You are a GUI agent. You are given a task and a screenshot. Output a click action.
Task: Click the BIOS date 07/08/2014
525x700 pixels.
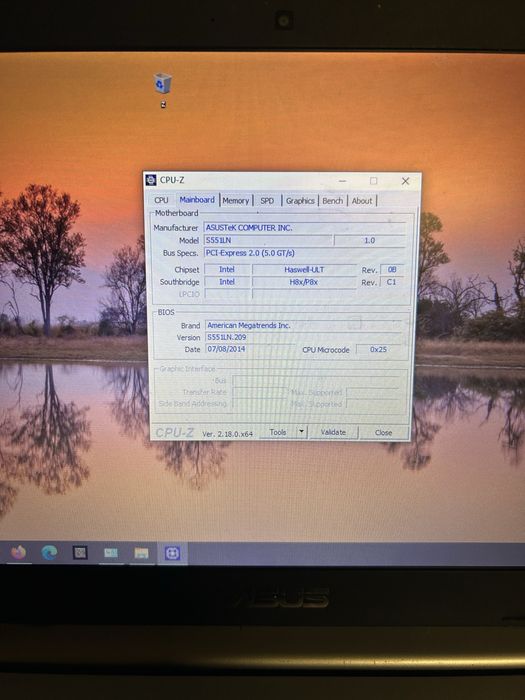click(250, 349)
